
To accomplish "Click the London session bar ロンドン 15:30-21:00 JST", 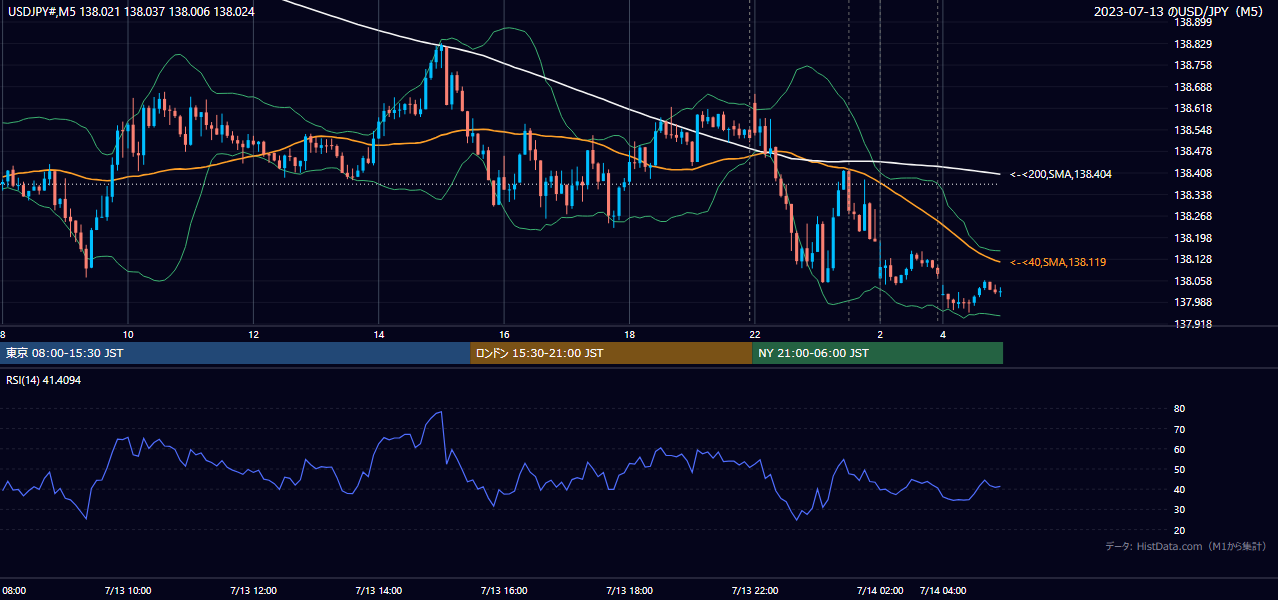I will coord(611,353).
